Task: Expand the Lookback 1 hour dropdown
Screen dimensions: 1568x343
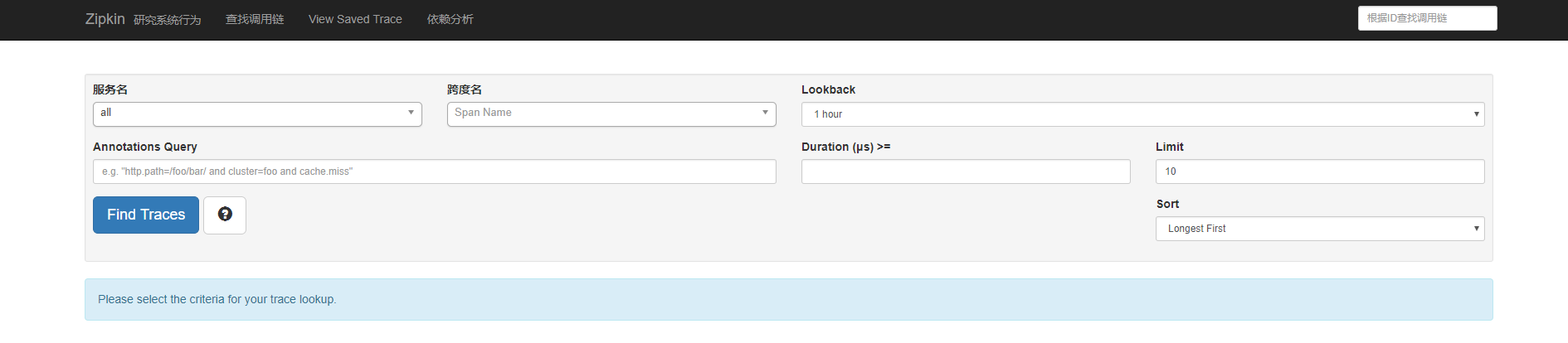Action: click(x=1142, y=114)
